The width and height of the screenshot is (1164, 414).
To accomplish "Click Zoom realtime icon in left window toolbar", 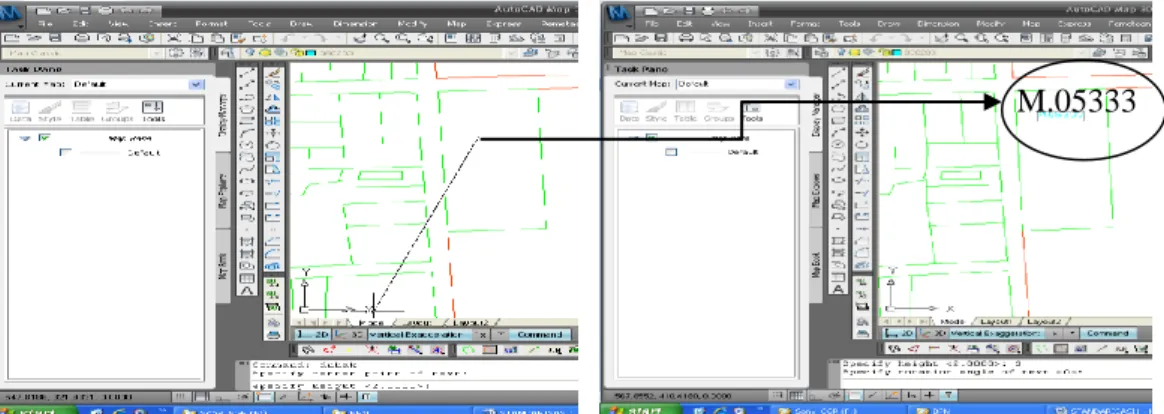I will coord(381,39).
